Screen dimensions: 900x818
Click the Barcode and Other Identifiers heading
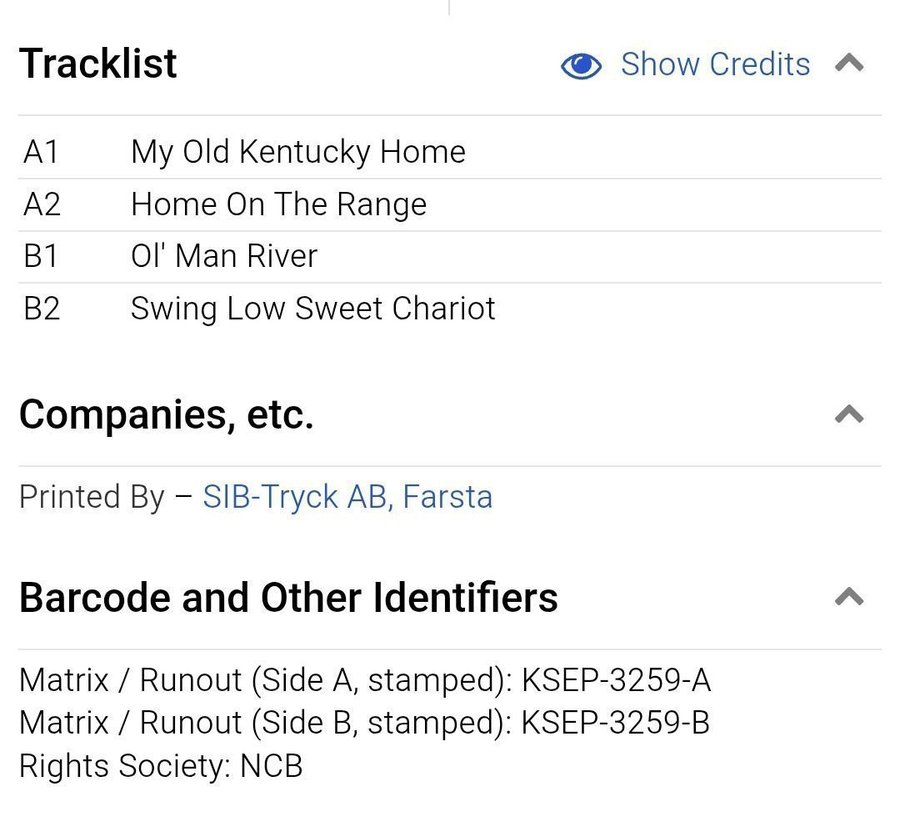click(288, 598)
